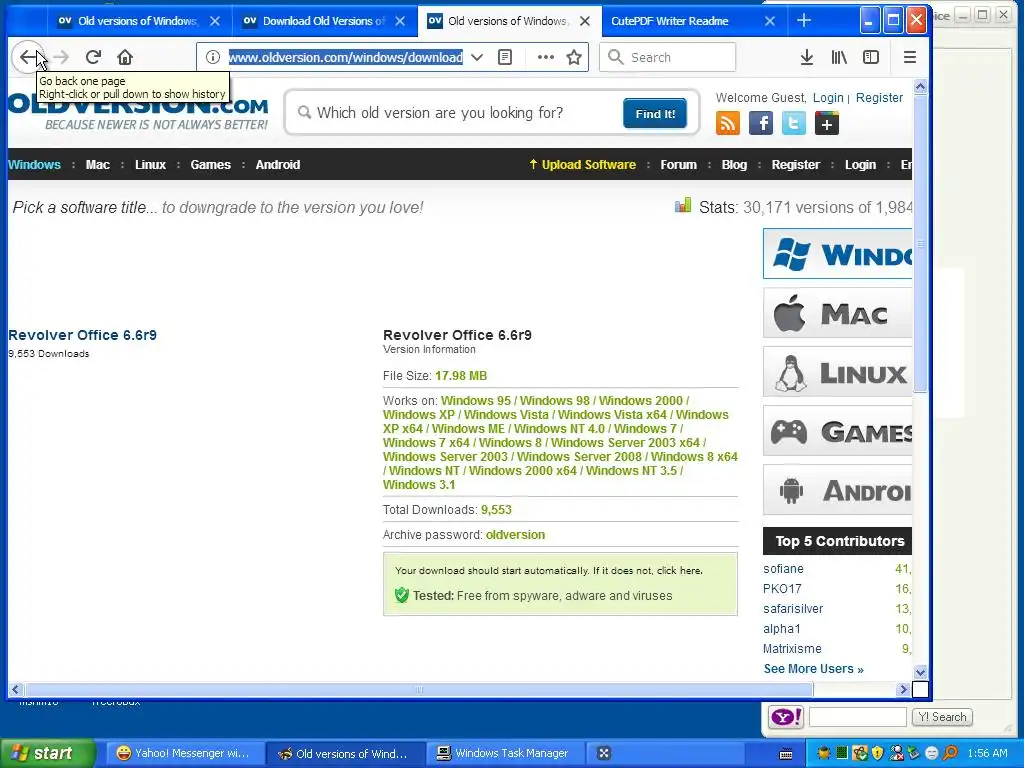The height and width of the screenshot is (768, 1024).
Task: Expand the address bar history dropdown
Action: pos(477,57)
